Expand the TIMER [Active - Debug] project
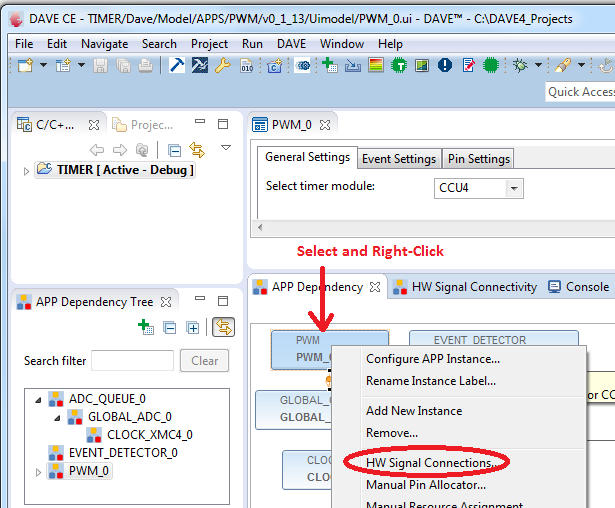 click(x=26, y=171)
